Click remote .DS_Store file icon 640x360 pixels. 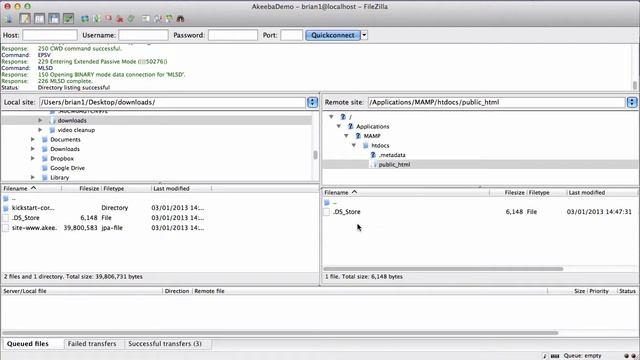click(327, 212)
